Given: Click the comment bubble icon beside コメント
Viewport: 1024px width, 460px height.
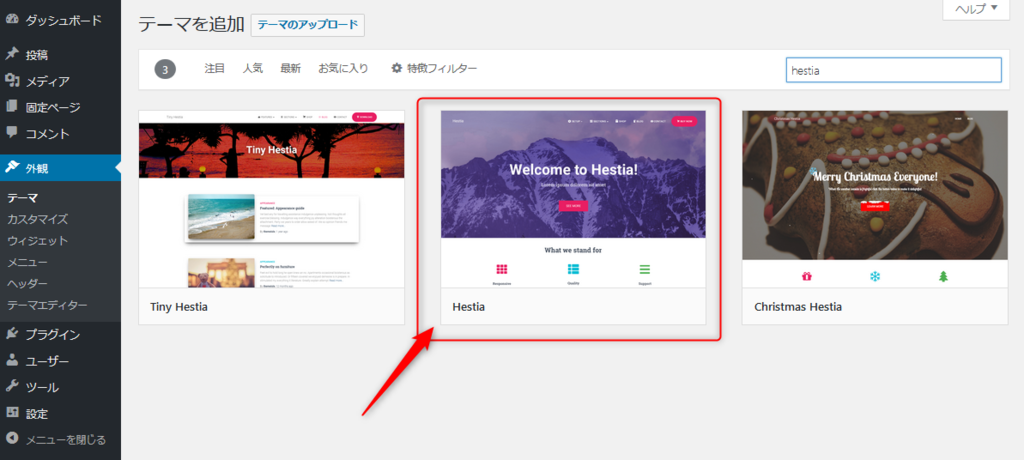Looking at the screenshot, I should coord(12,133).
